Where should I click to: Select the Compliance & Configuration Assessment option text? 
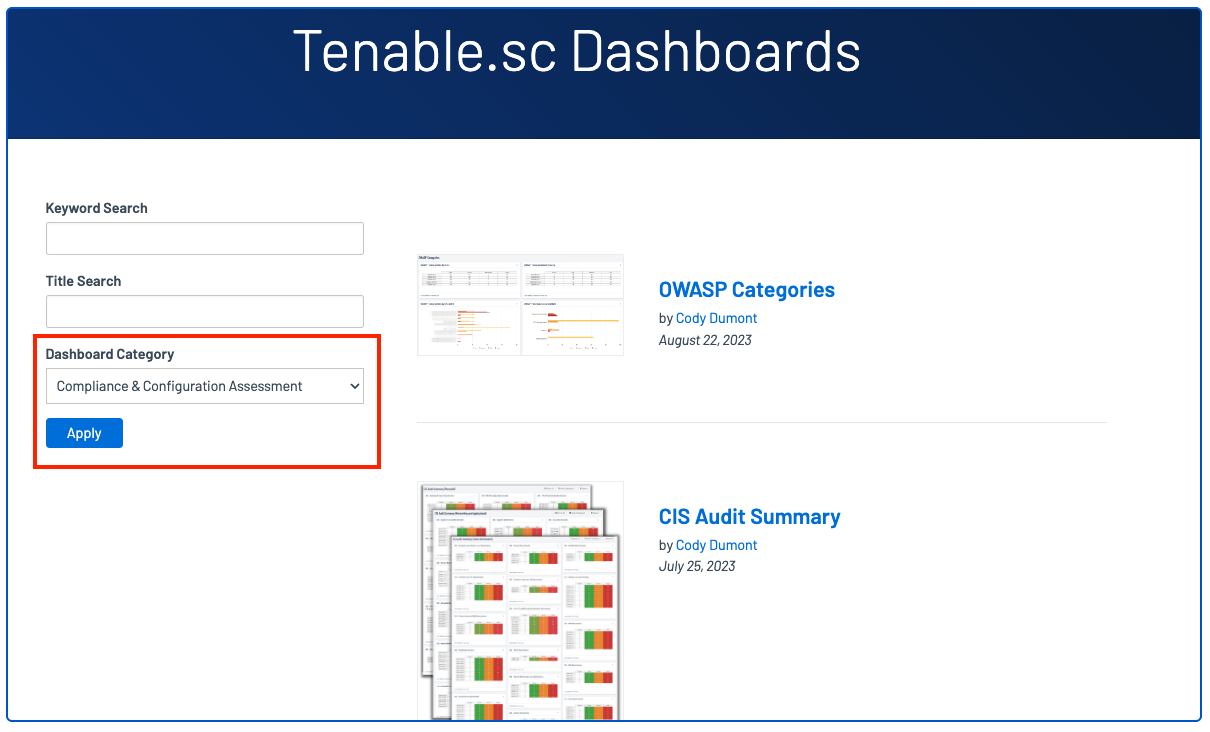click(180, 387)
